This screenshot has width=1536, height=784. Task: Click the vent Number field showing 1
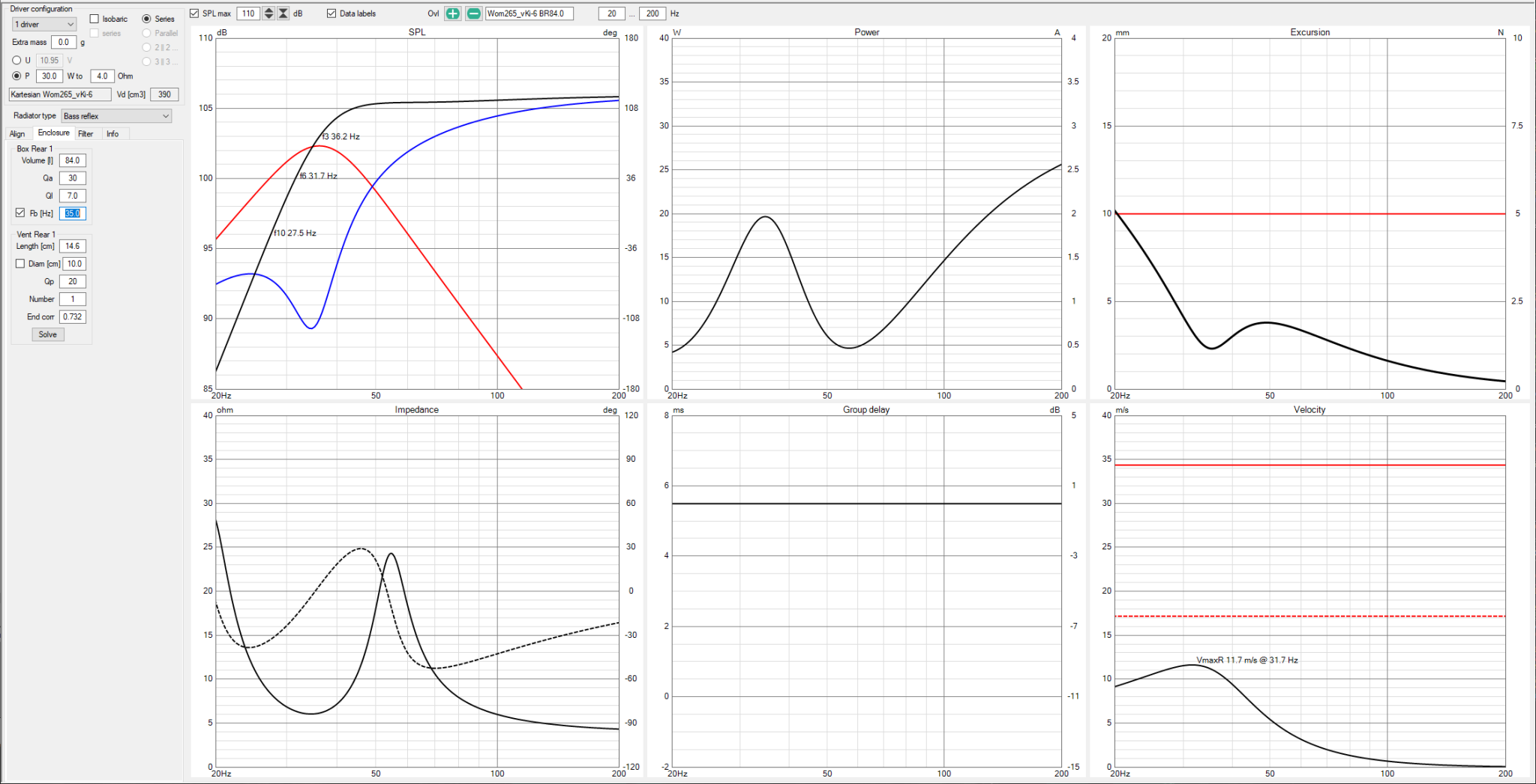pos(73,299)
